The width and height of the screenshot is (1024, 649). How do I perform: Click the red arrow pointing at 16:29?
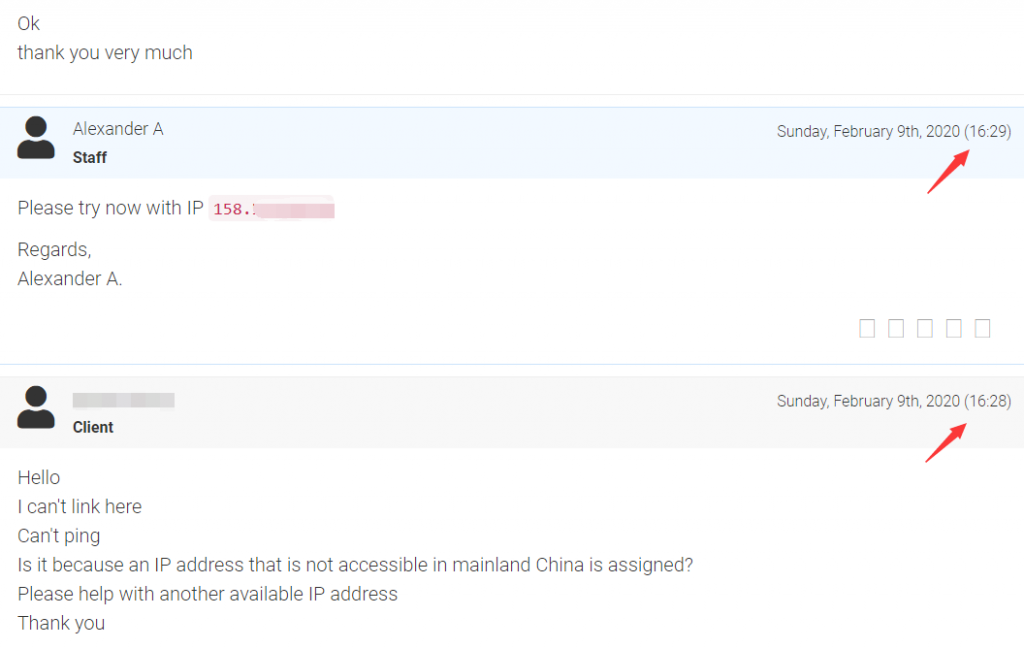point(948,171)
